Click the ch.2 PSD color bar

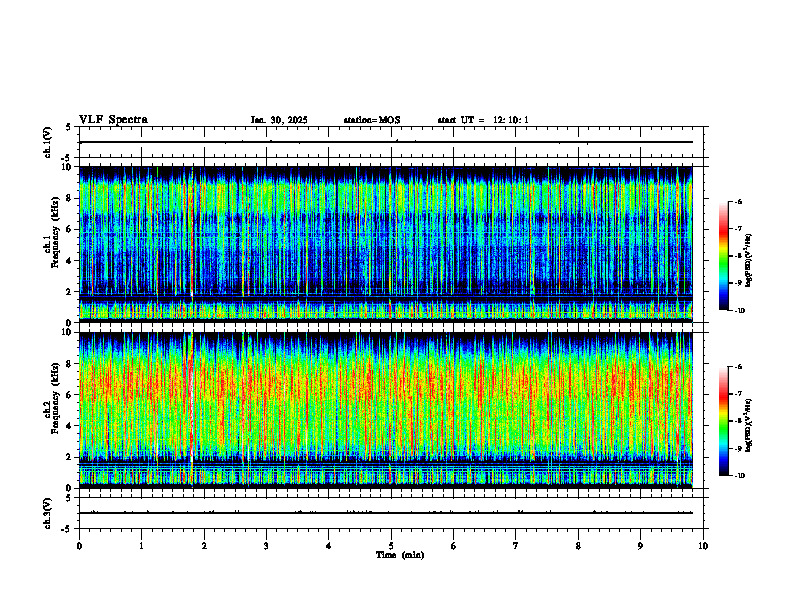(x=724, y=421)
